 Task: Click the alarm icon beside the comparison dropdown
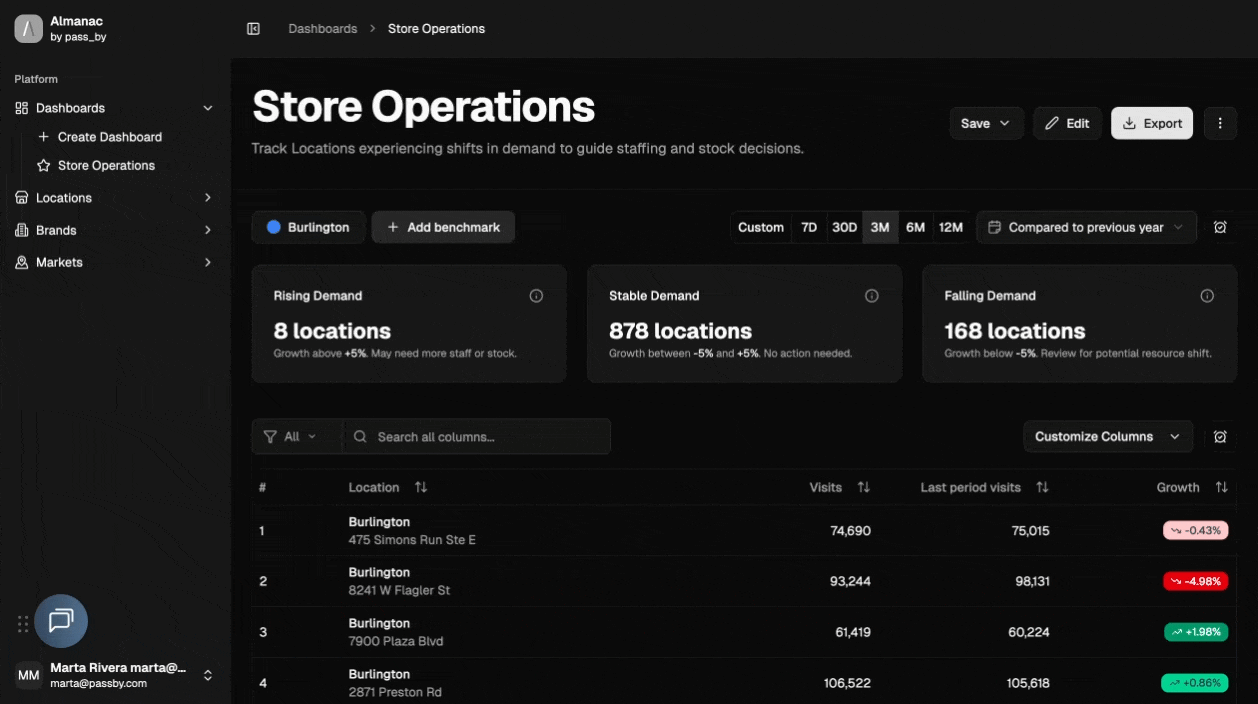point(1221,227)
